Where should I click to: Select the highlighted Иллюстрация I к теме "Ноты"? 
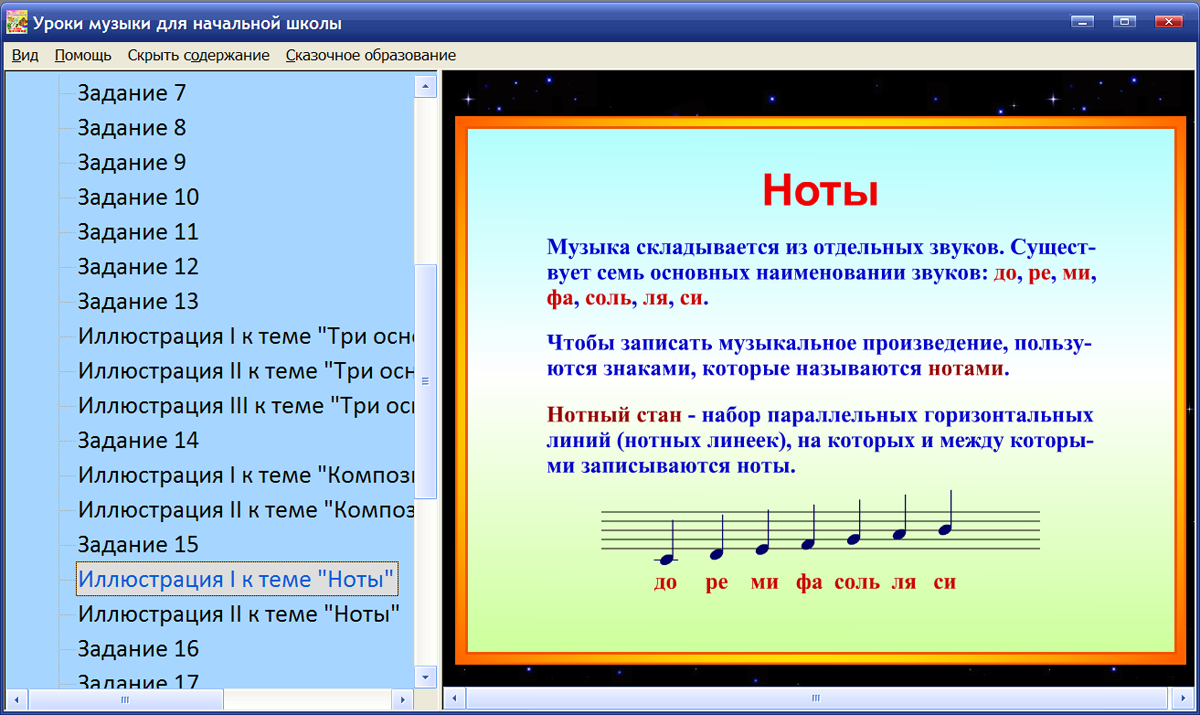point(237,579)
